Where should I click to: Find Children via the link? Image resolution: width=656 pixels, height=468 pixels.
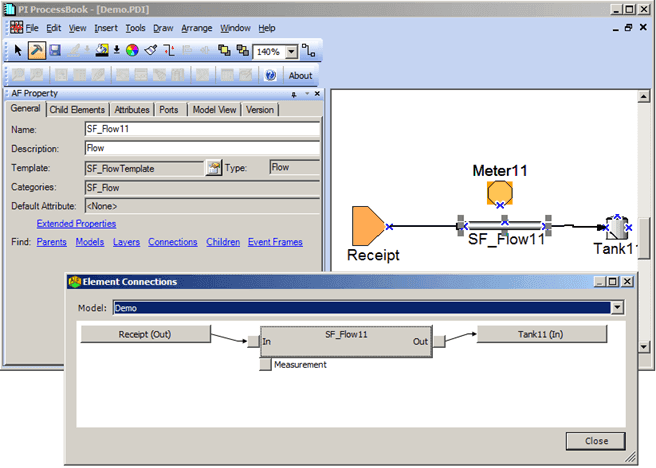[223, 242]
